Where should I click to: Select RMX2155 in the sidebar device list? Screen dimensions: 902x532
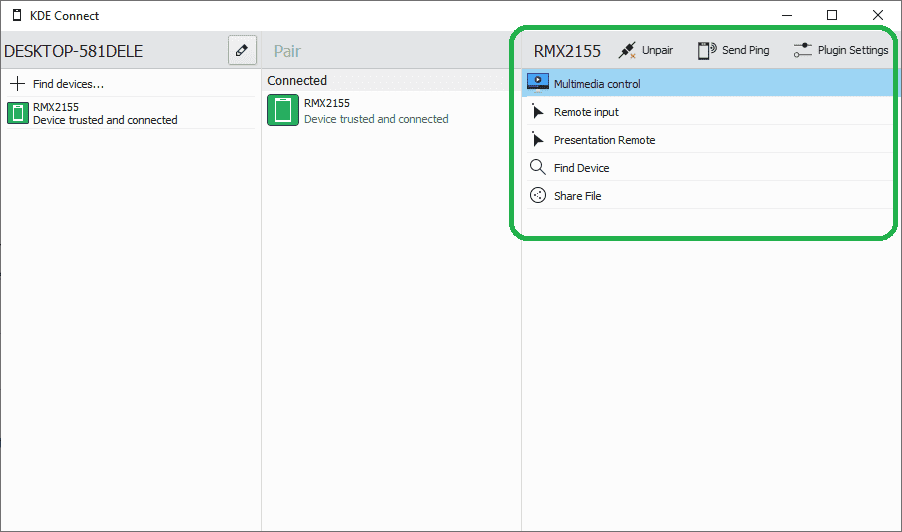click(x=131, y=113)
